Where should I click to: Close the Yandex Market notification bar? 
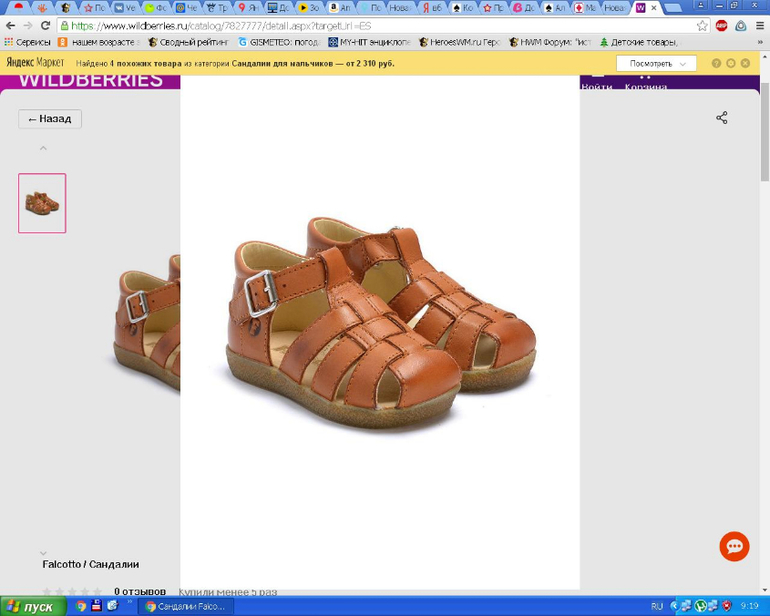(745, 63)
